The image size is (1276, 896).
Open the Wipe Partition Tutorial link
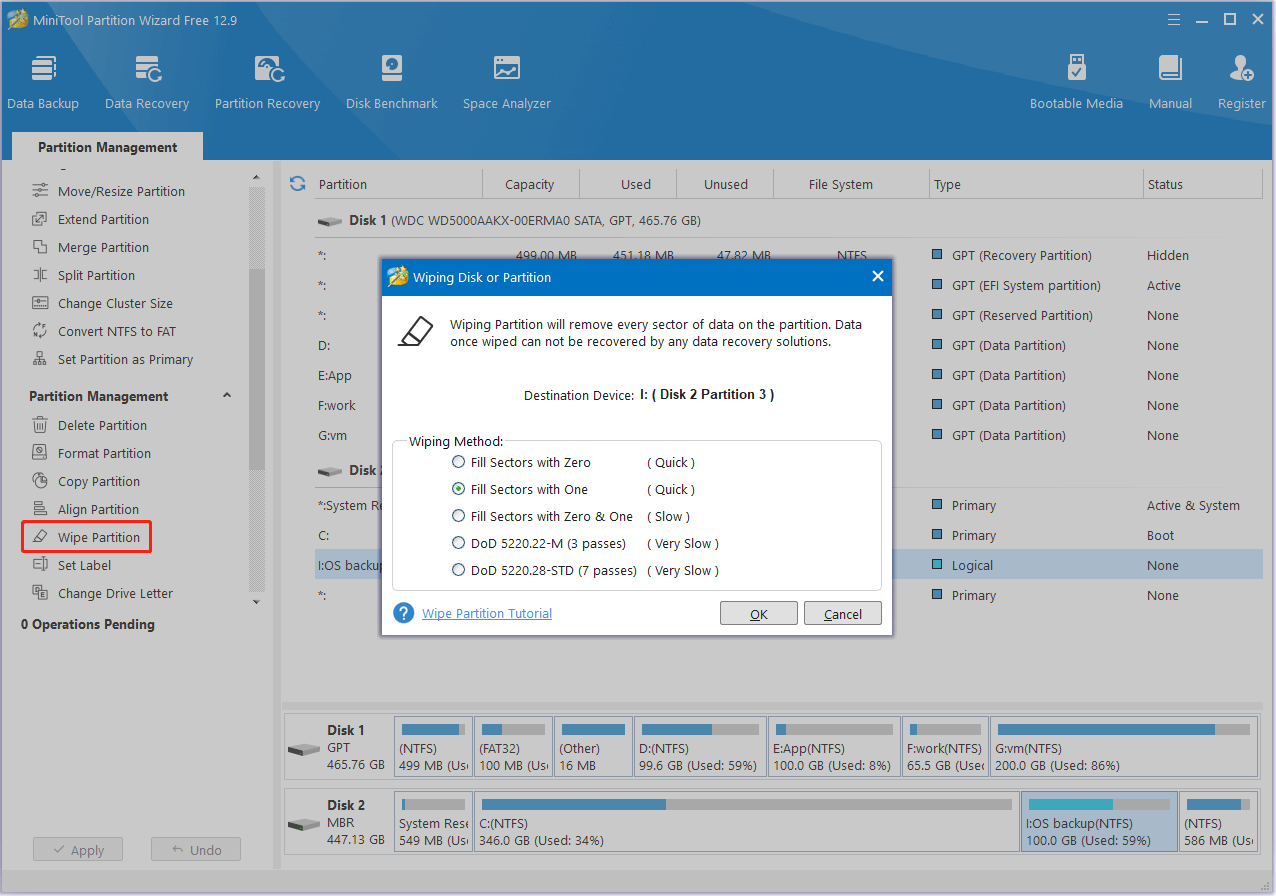(x=487, y=614)
